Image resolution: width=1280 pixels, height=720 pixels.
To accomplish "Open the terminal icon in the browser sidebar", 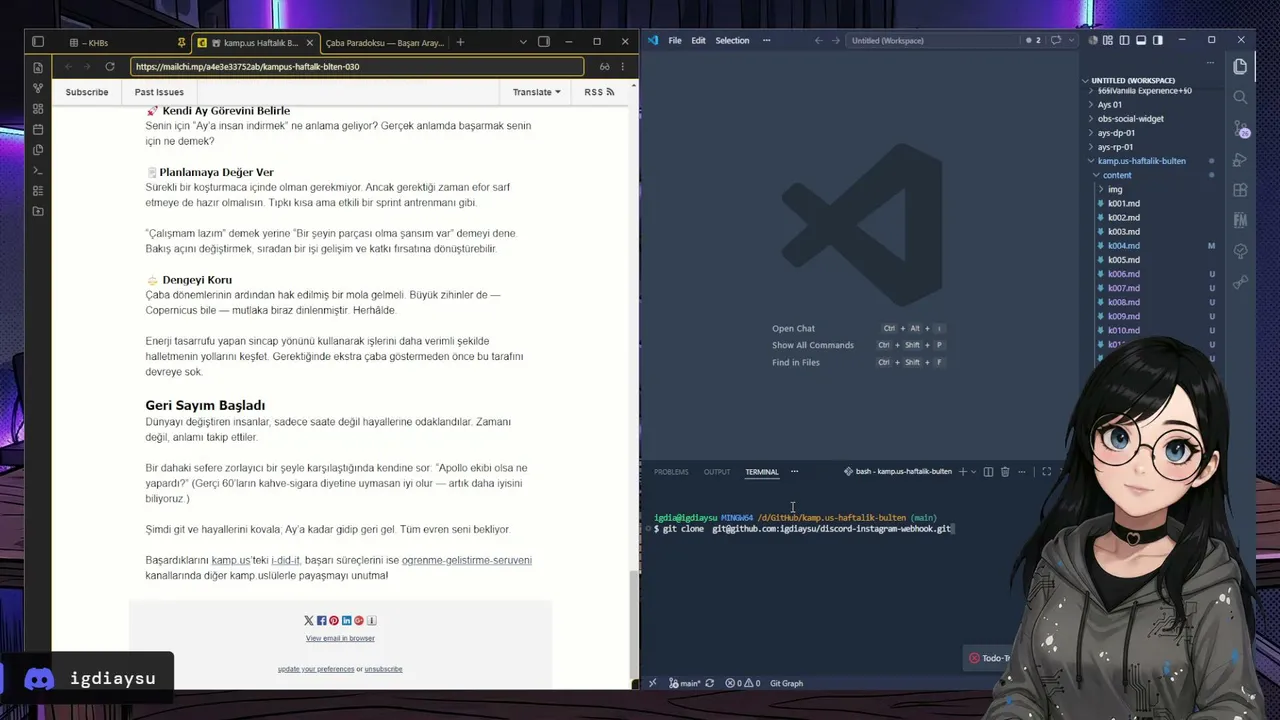I will [38, 170].
